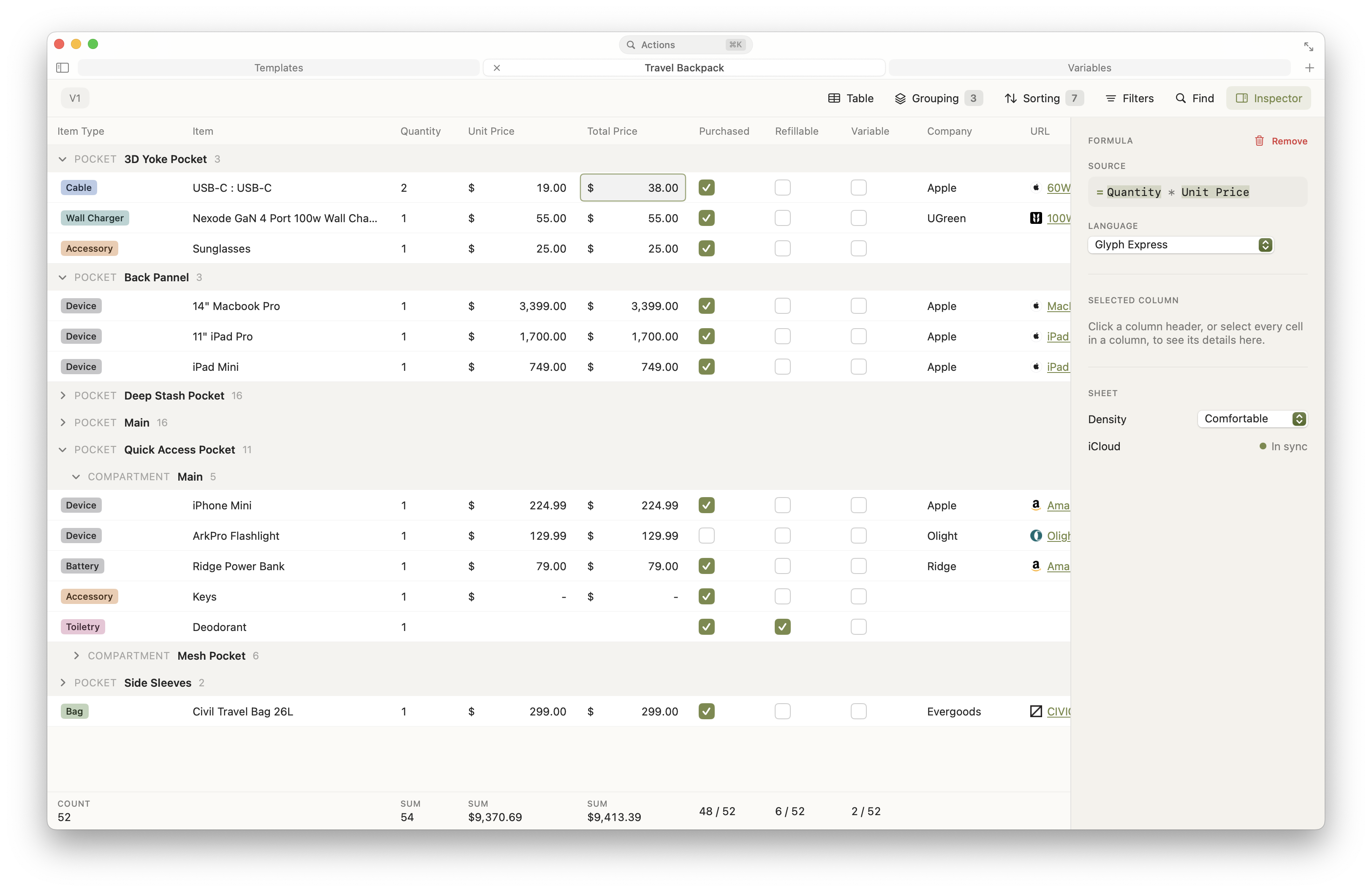Check Variable for iPad Mini

click(x=858, y=367)
